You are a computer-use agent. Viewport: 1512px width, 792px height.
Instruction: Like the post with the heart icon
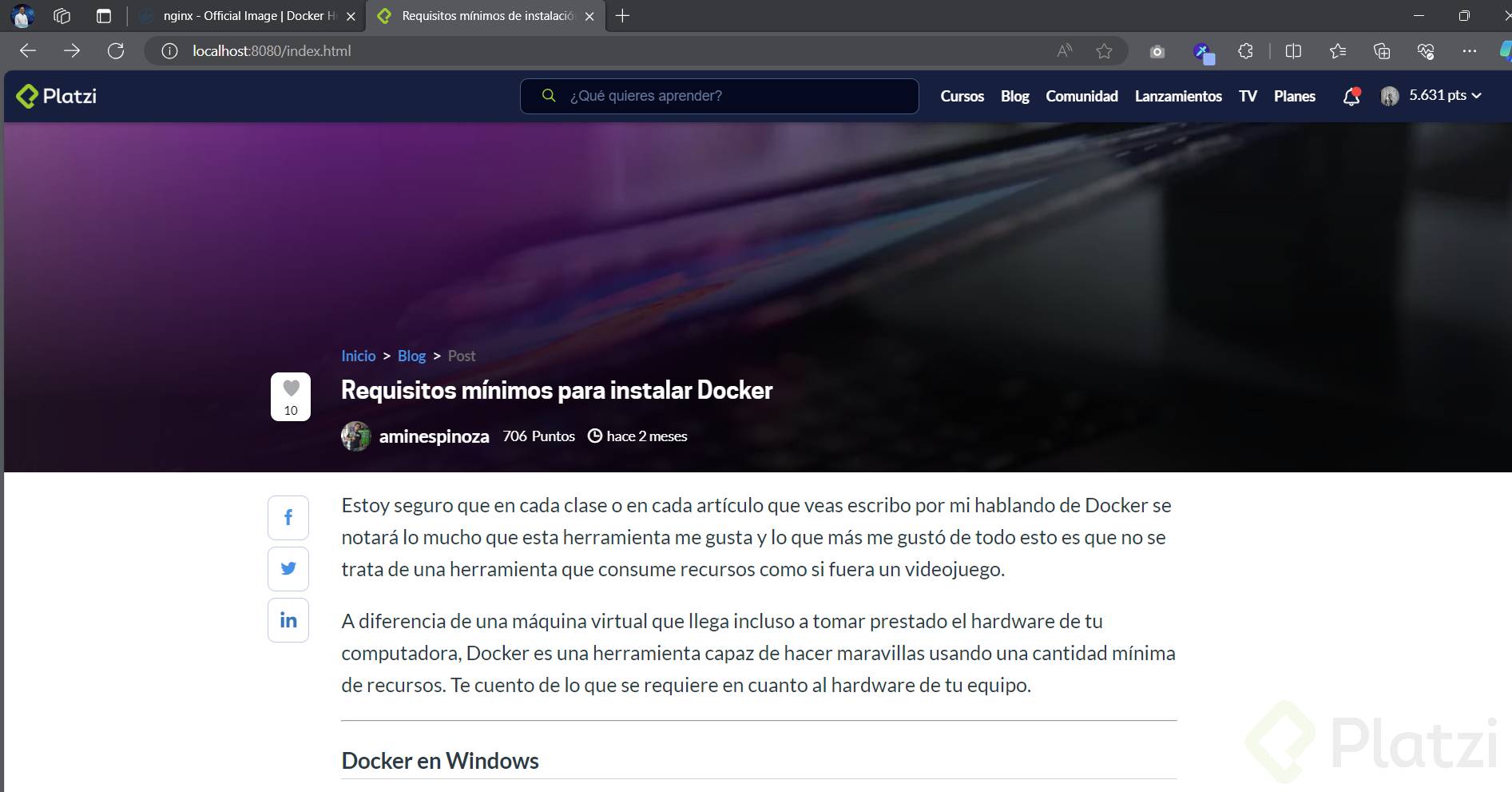pyautogui.click(x=291, y=388)
